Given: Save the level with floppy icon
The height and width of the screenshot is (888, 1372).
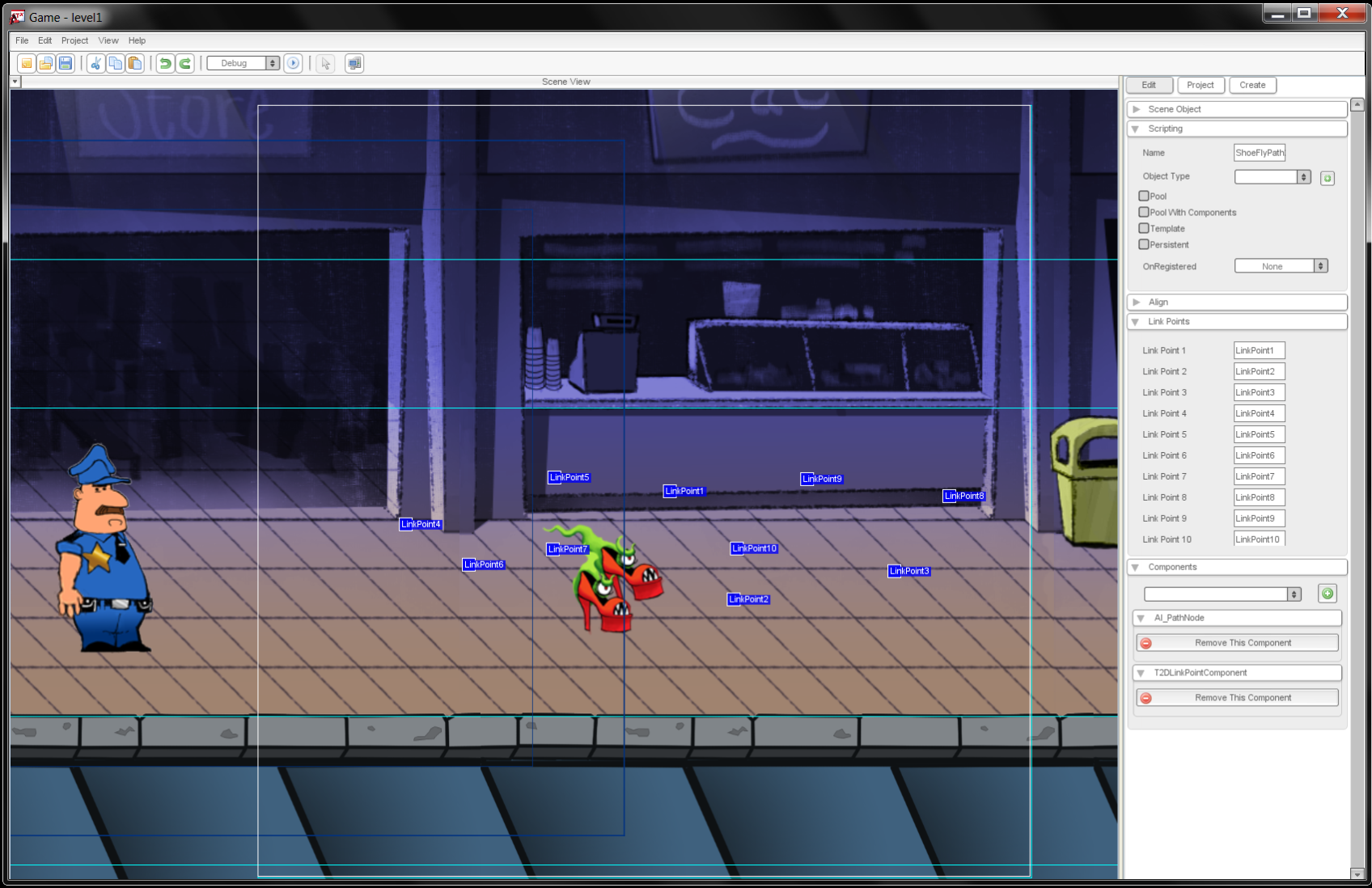Looking at the screenshot, I should pos(66,63).
